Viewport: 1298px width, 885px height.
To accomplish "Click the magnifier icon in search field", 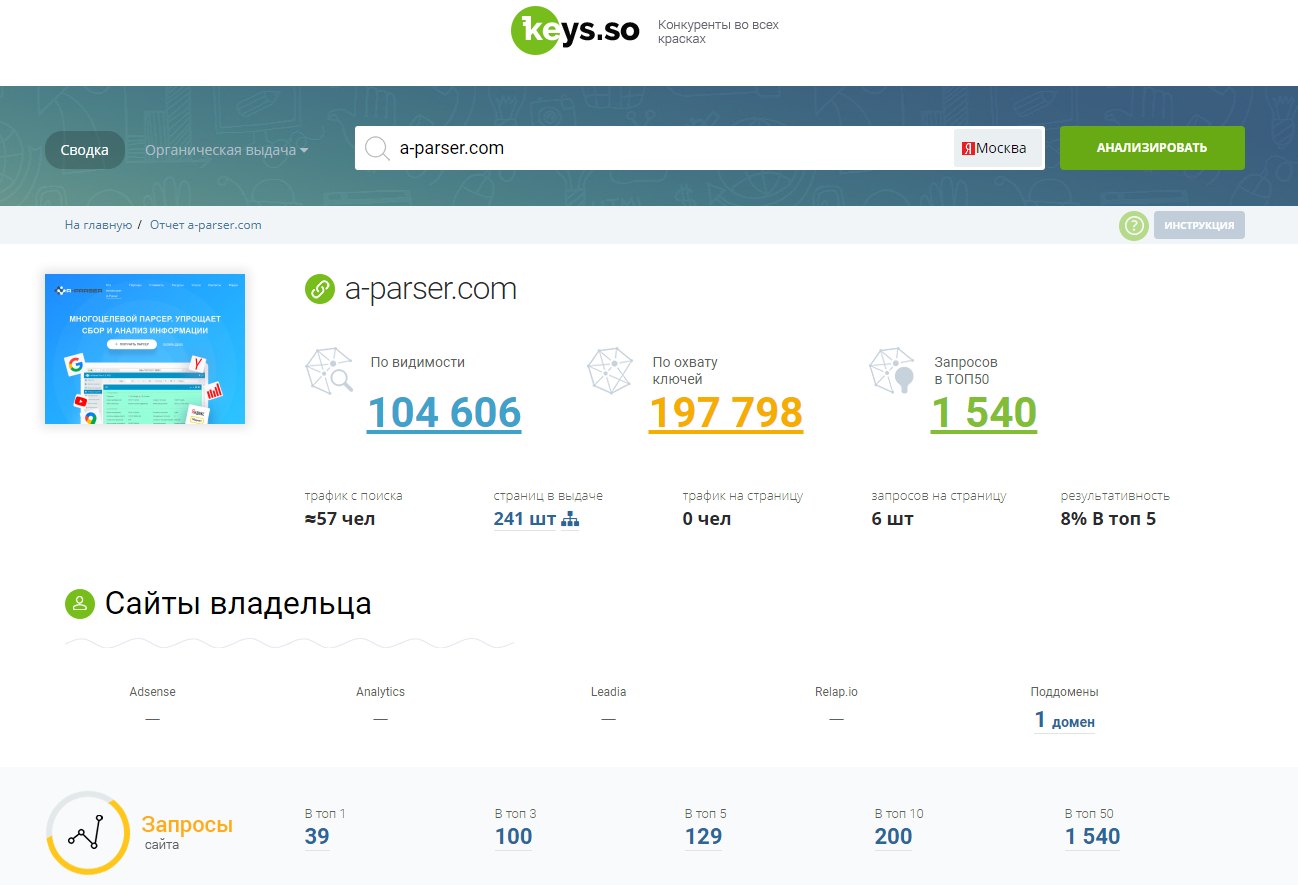I will click(377, 149).
